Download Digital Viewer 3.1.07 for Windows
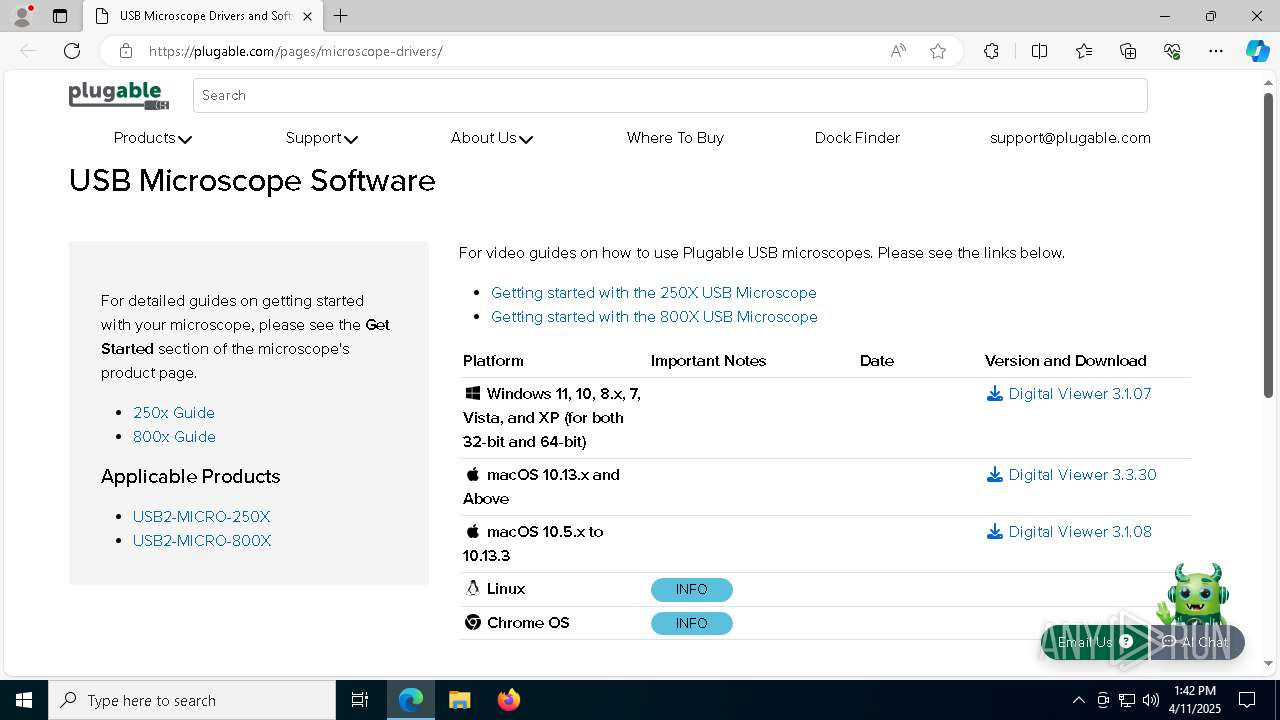This screenshot has height=720, width=1280. pos(1069,394)
